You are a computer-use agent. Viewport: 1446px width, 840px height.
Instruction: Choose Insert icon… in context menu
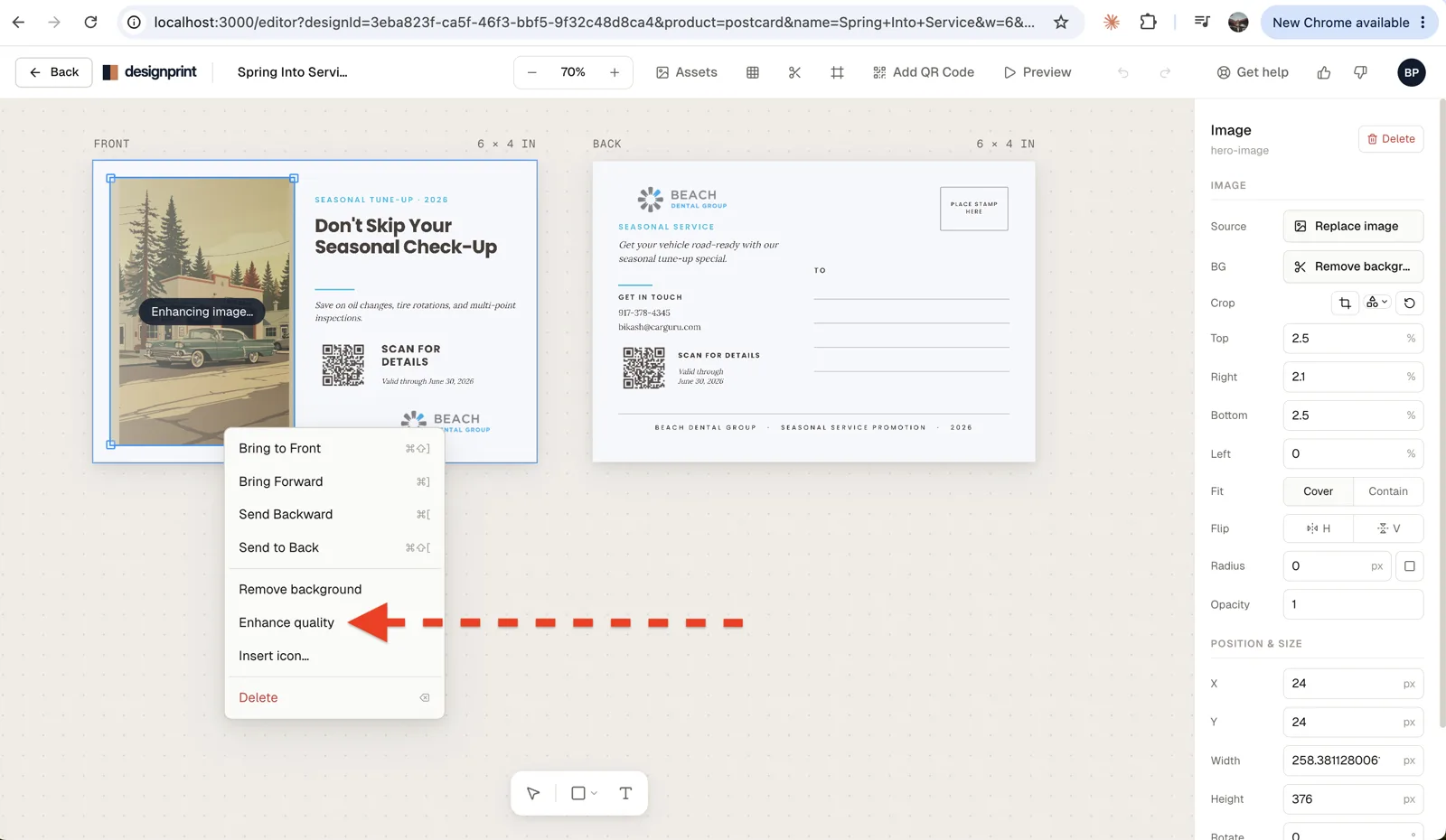(x=334, y=656)
